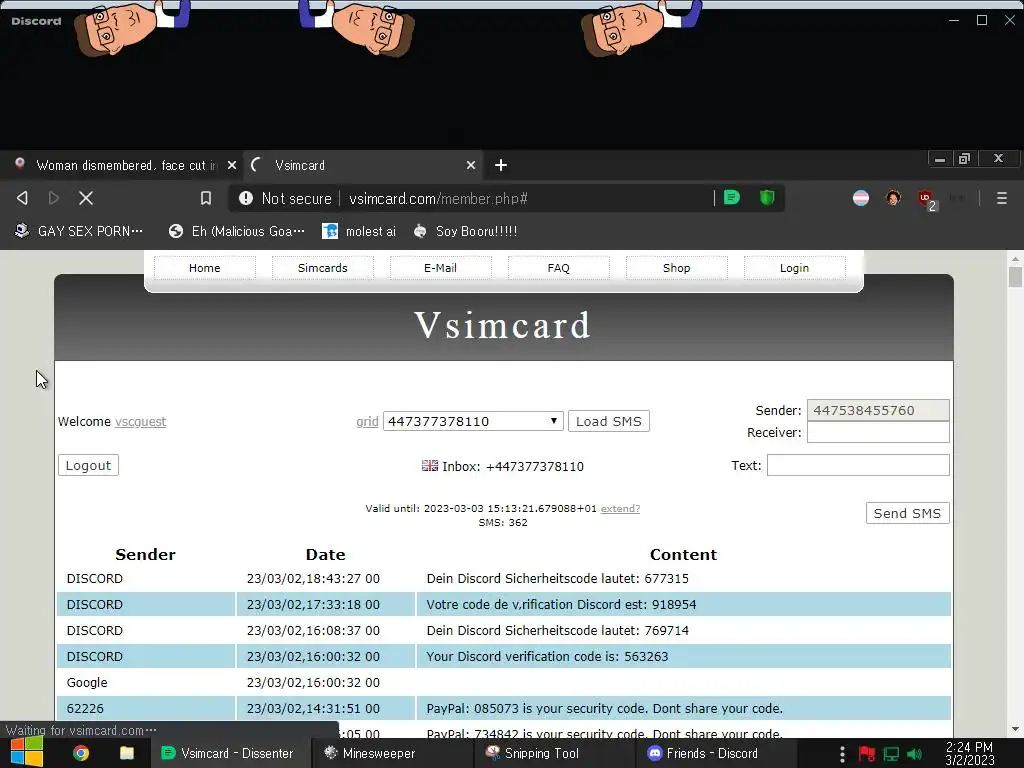Click the extend? link
This screenshot has height=768, width=1024.
pos(620,508)
